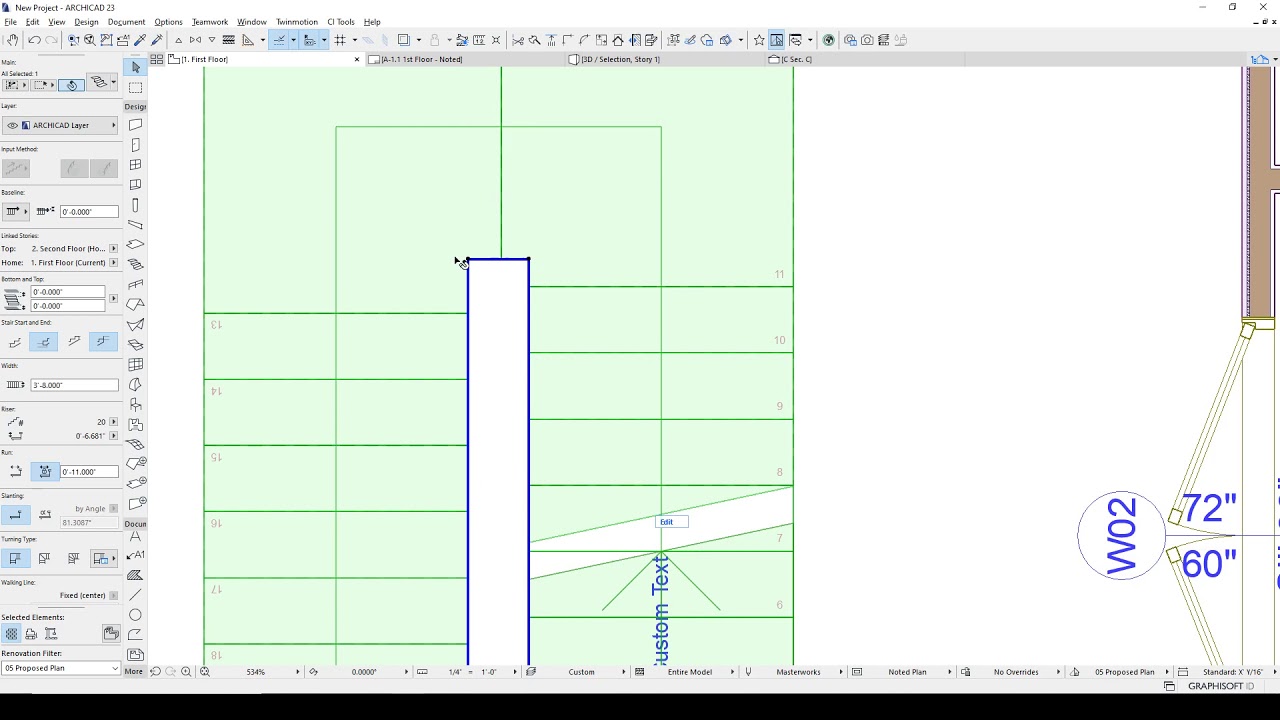Close the 1. First Floor tab

click(357, 60)
